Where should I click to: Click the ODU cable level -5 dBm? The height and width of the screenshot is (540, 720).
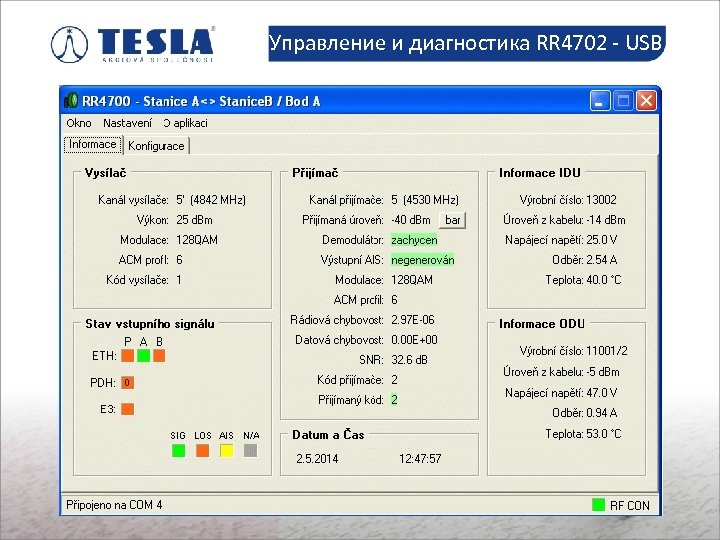tap(603, 371)
